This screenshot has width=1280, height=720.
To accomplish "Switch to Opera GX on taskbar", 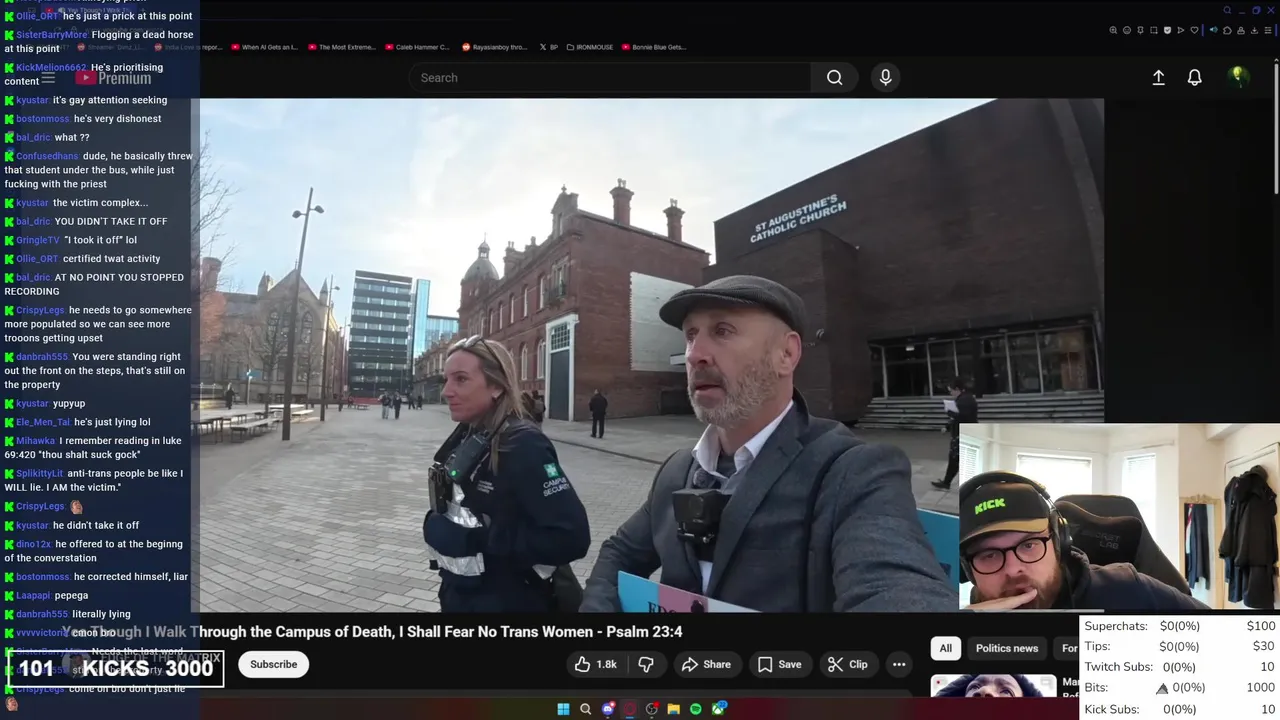I will tap(630, 709).
